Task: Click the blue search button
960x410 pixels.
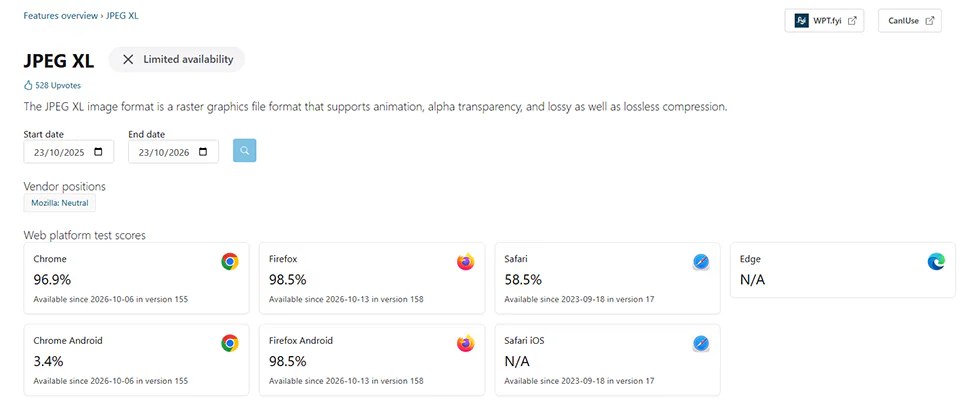Action: [x=244, y=151]
